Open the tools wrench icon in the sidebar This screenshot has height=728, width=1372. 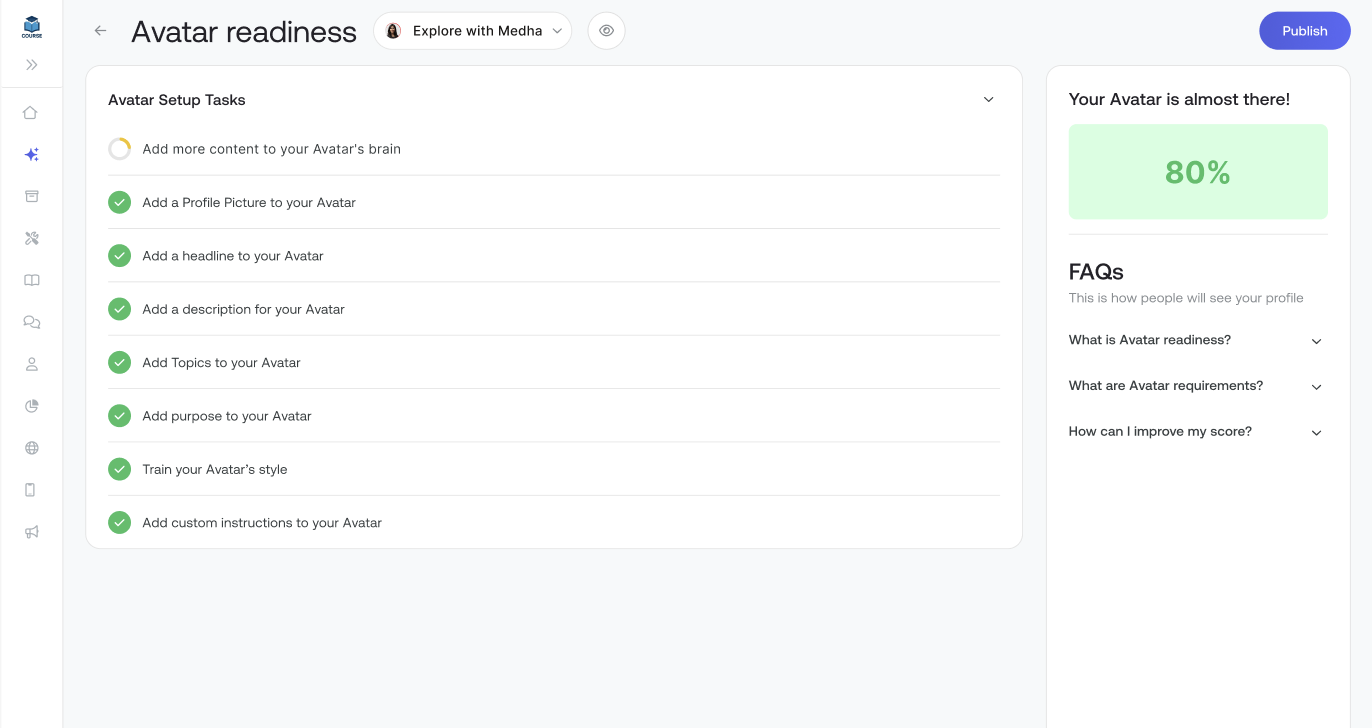point(31,238)
